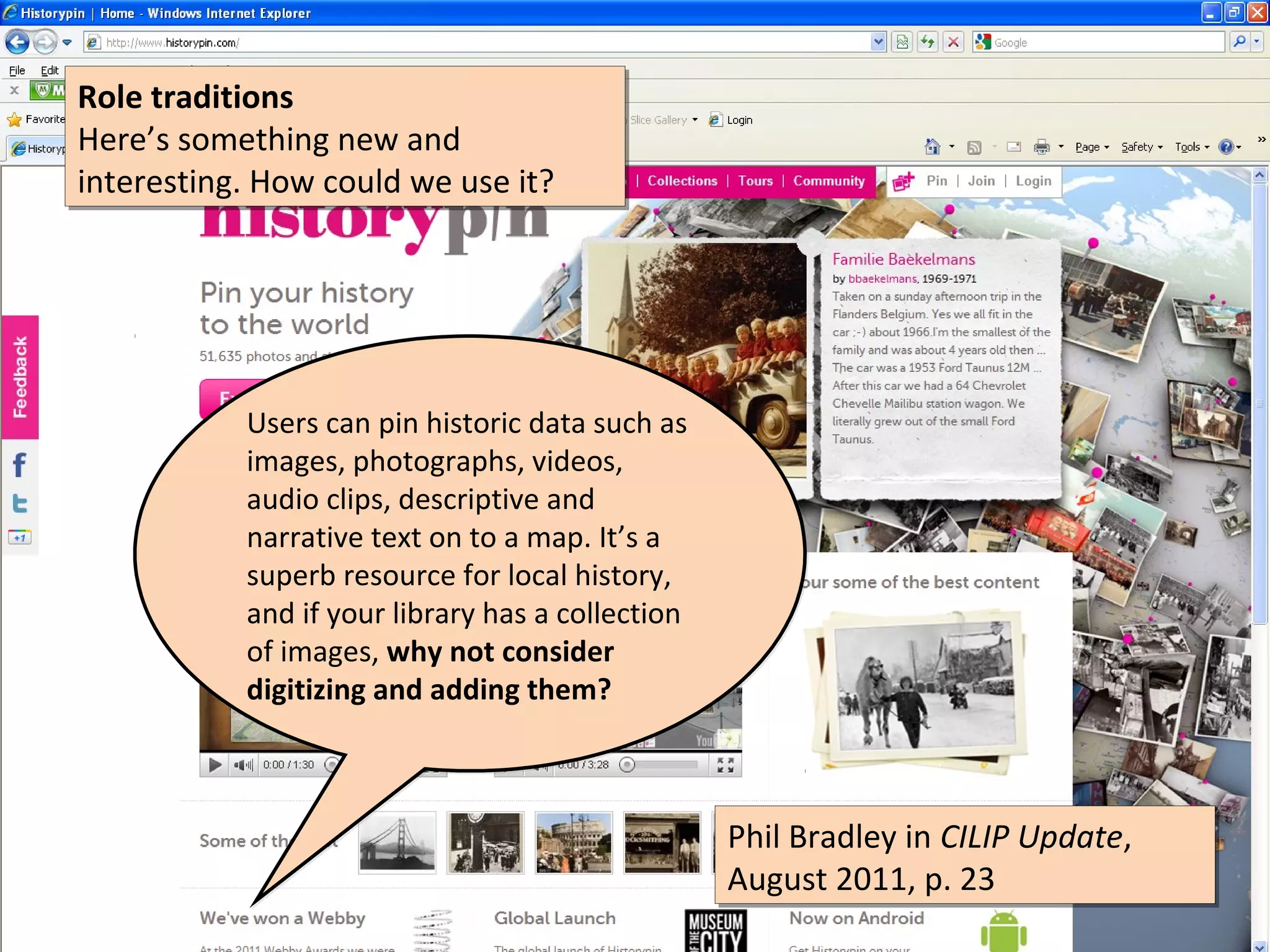Mute the 1:30 video volume icon
The height and width of the screenshot is (952, 1270).
click(x=242, y=765)
